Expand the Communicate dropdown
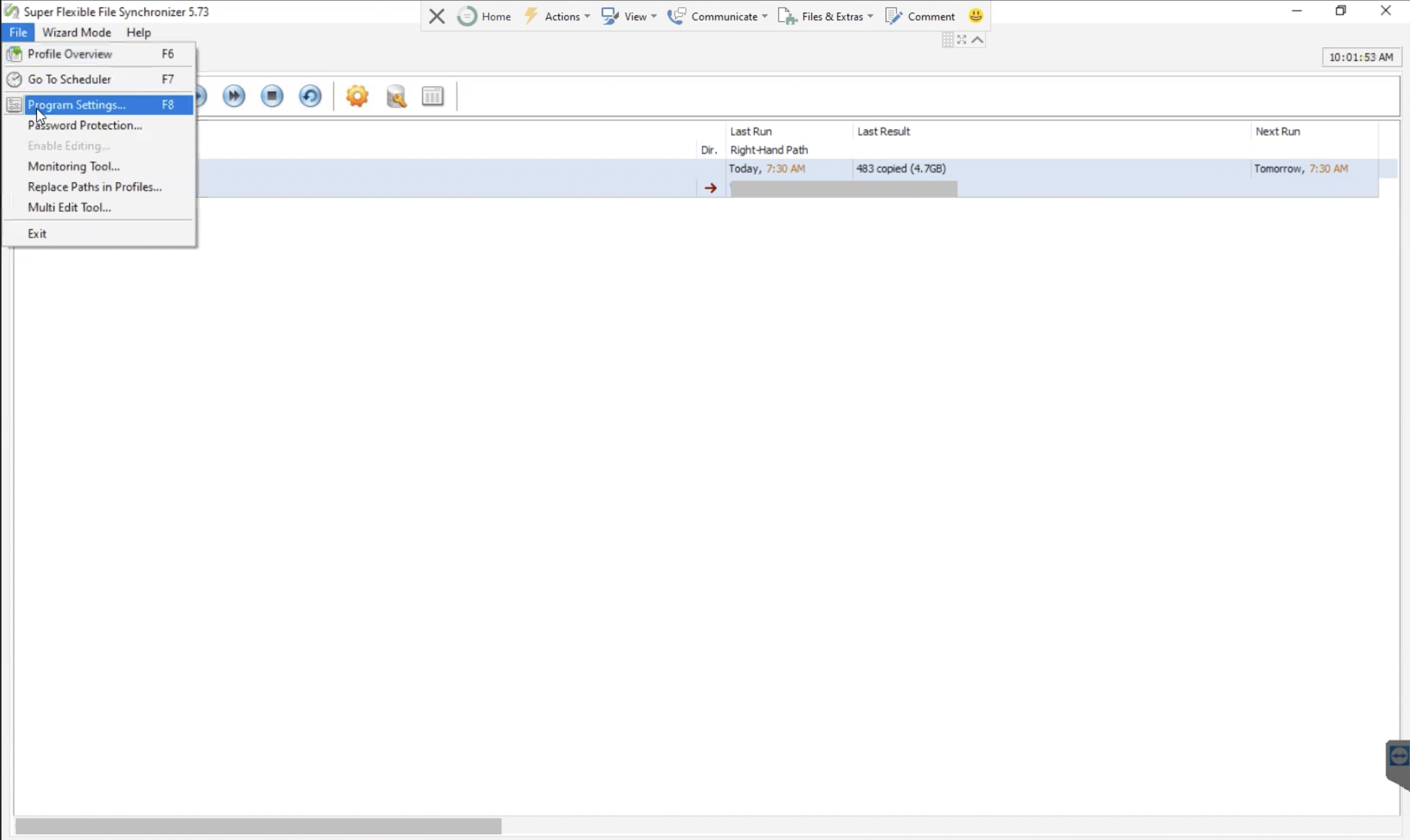The image size is (1410, 840). coord(718,16)
